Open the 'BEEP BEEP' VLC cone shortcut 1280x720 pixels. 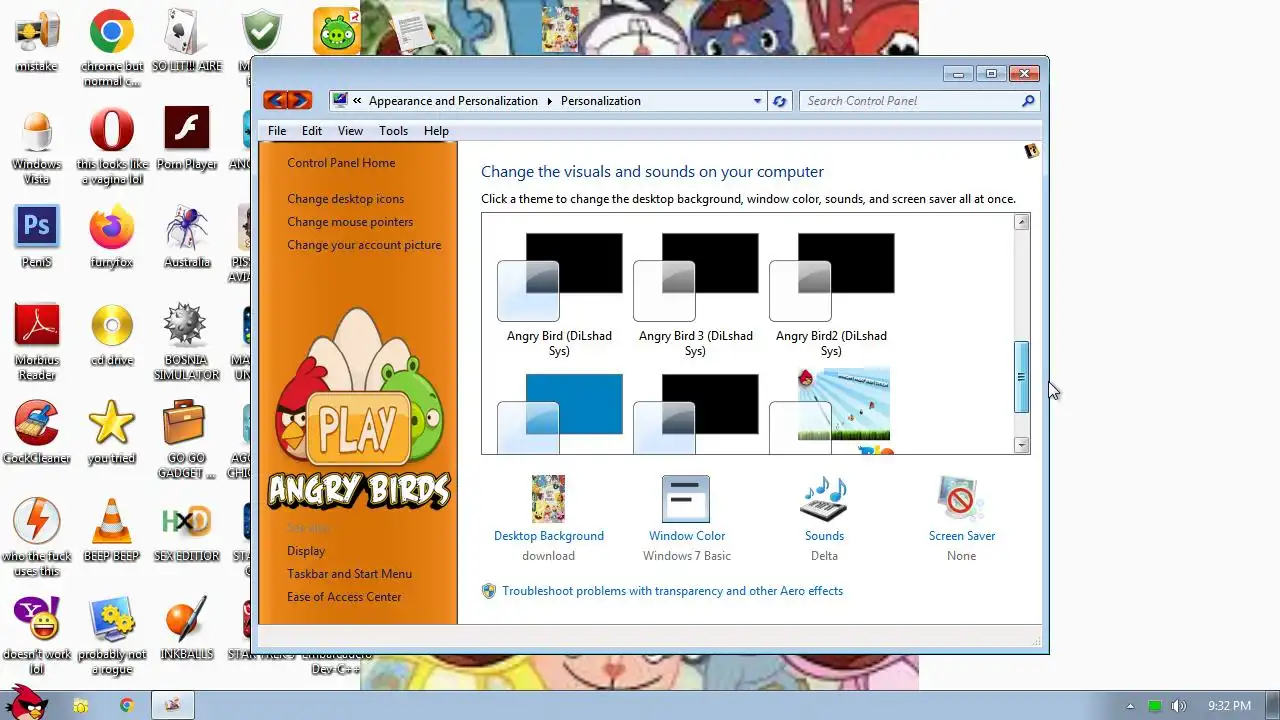click(x=112, y=531)
